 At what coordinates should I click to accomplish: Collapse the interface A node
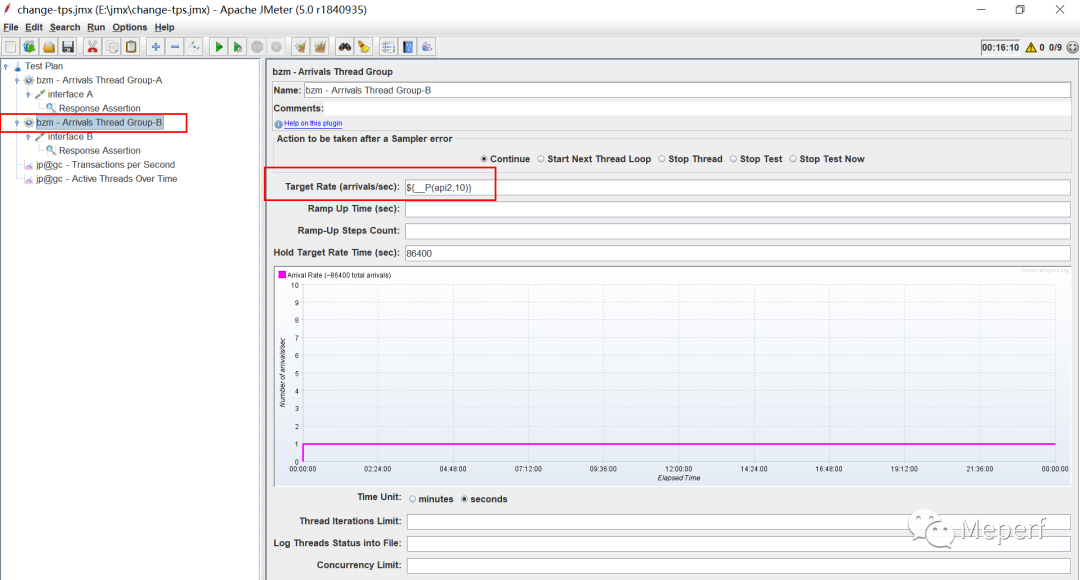click(28, 94)
